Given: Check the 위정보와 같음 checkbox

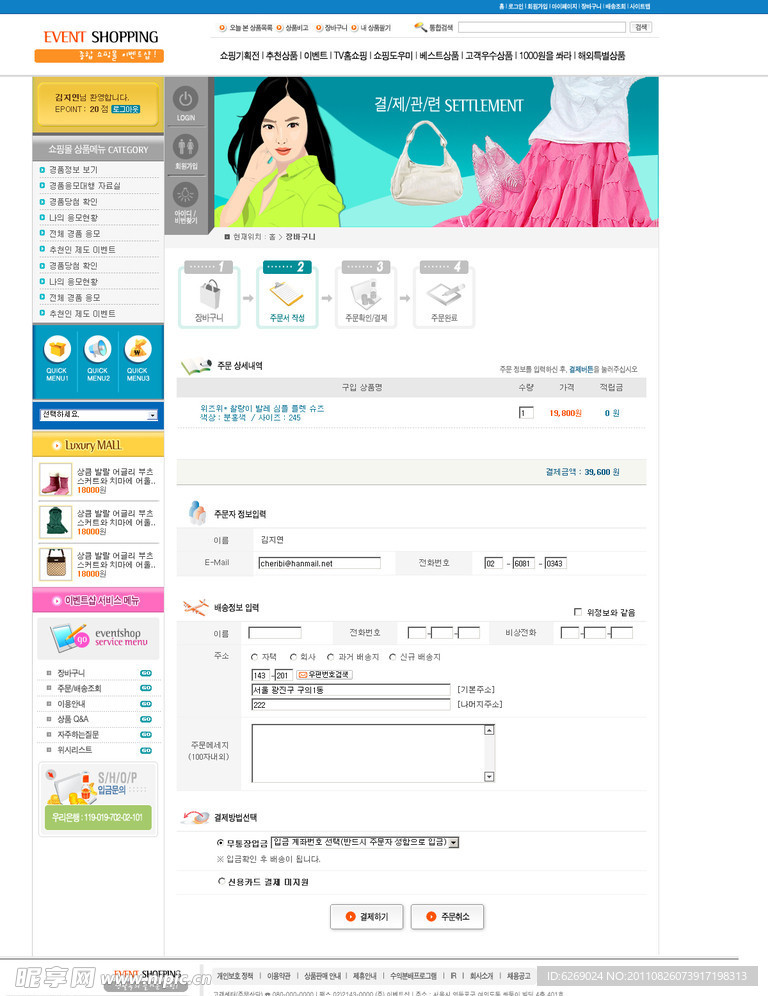Looking at the screenshot, I should (x=577, y=612).
